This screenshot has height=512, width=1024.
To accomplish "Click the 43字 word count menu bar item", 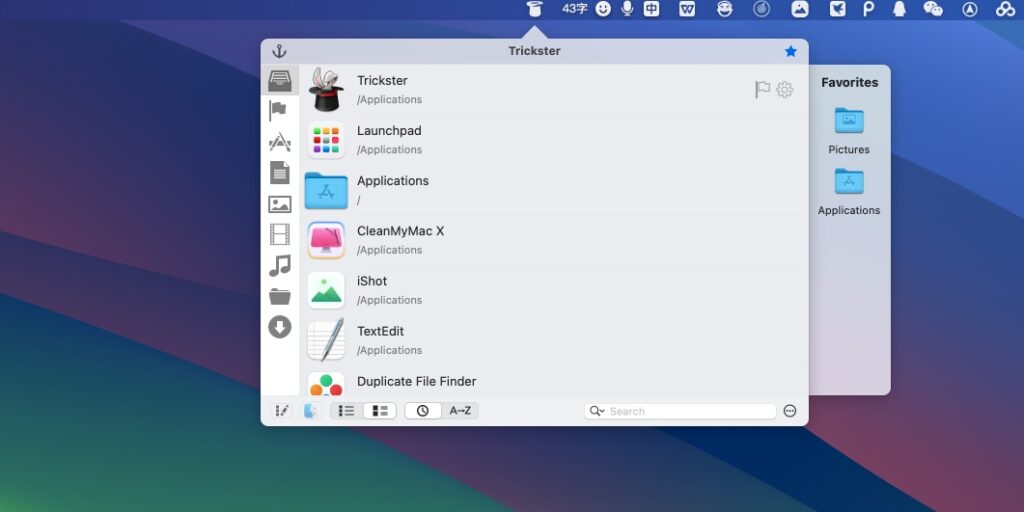I will pos(575,9).
